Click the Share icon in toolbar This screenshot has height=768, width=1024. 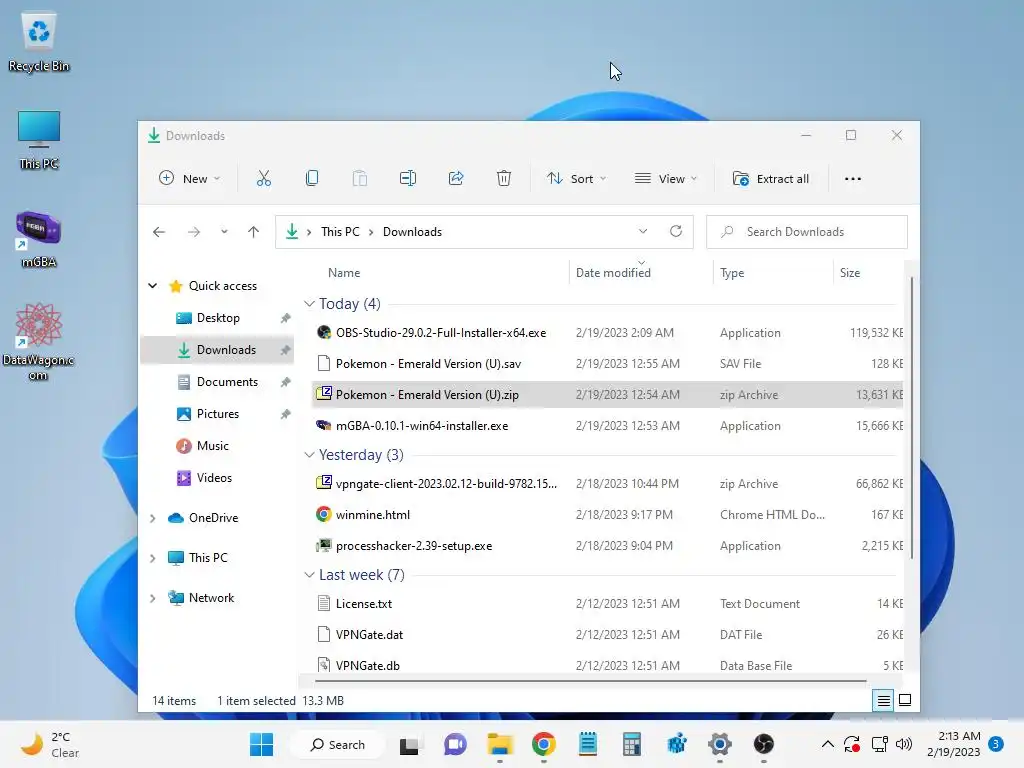coord(456,178)
